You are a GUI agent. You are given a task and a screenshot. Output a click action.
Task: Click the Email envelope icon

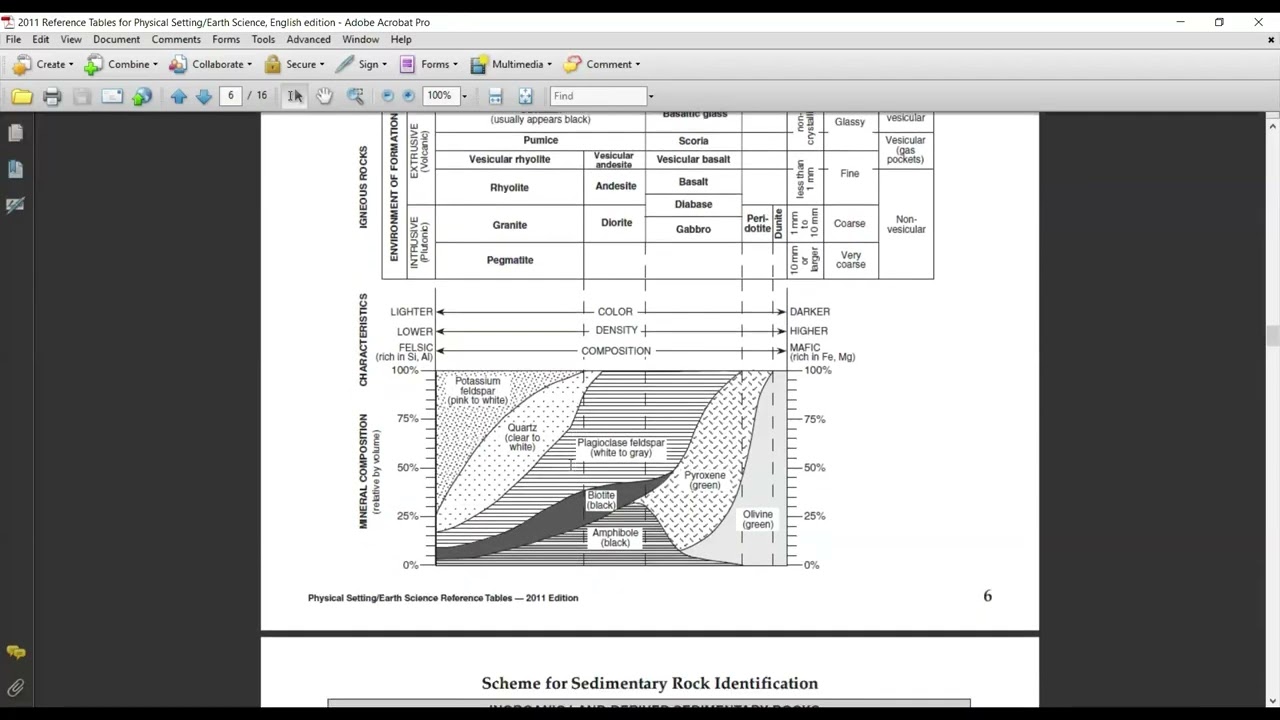pyautogui.click(x=112, y=96)
